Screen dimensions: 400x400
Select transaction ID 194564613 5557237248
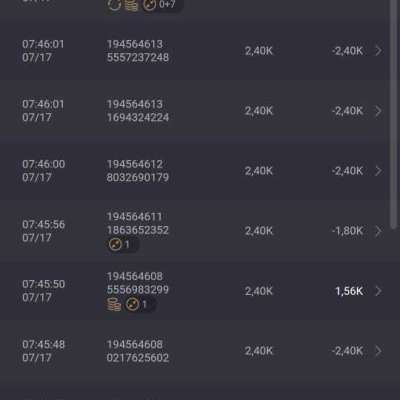pyautogui.click(x=138, y=51)
